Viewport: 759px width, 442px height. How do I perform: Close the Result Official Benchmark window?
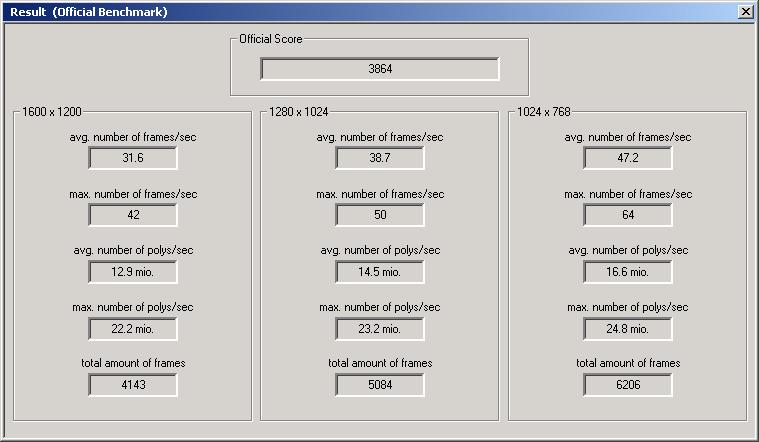pyautogui.click(x=745, y=12)
